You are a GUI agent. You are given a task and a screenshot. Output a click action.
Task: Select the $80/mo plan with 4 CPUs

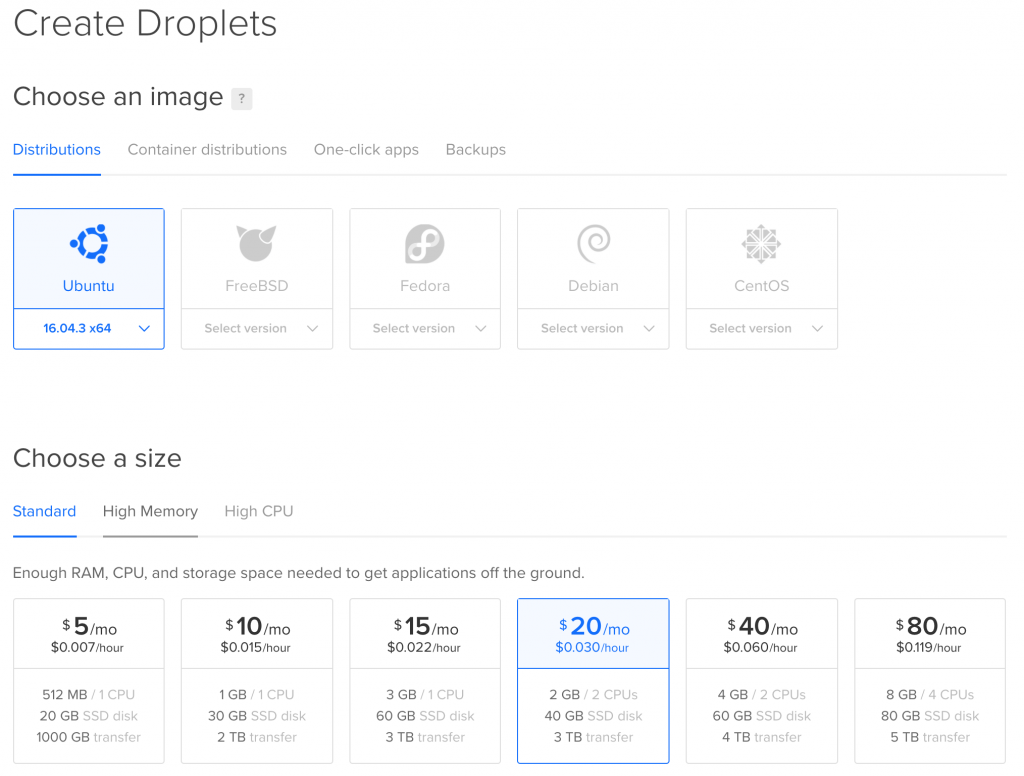(929, 680)
